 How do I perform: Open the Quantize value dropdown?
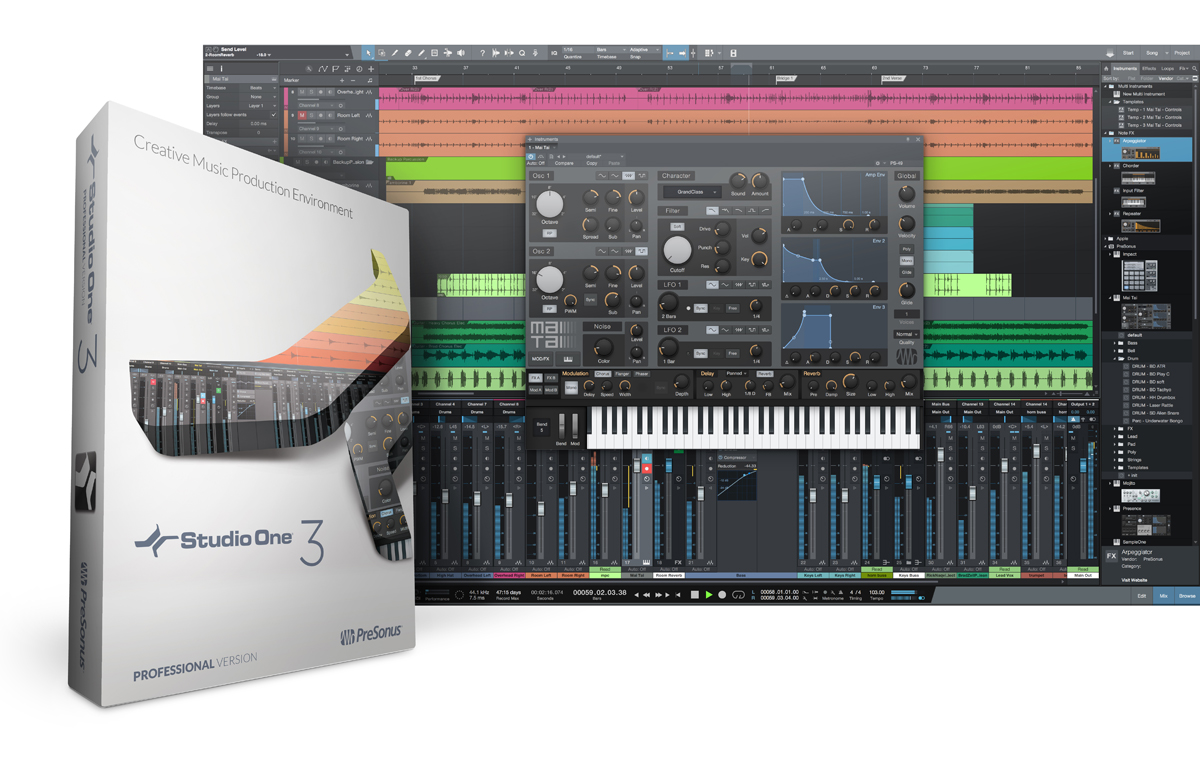click(x=578, y=50)
